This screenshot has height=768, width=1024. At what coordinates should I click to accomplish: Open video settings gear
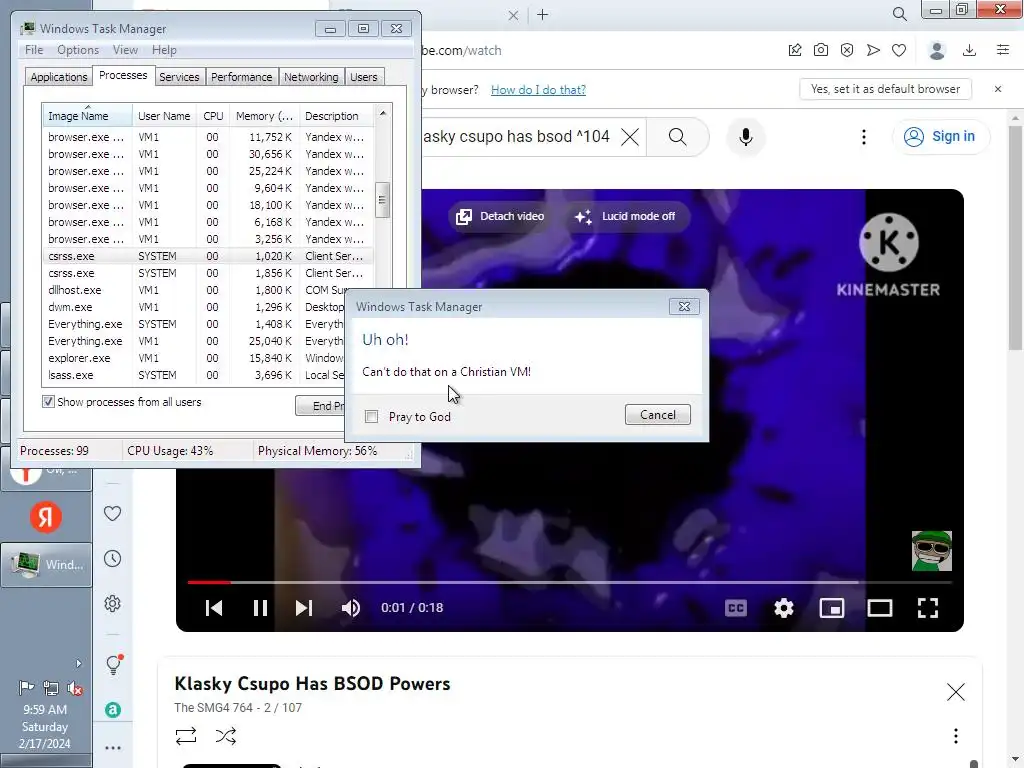(x=784, y=608)
